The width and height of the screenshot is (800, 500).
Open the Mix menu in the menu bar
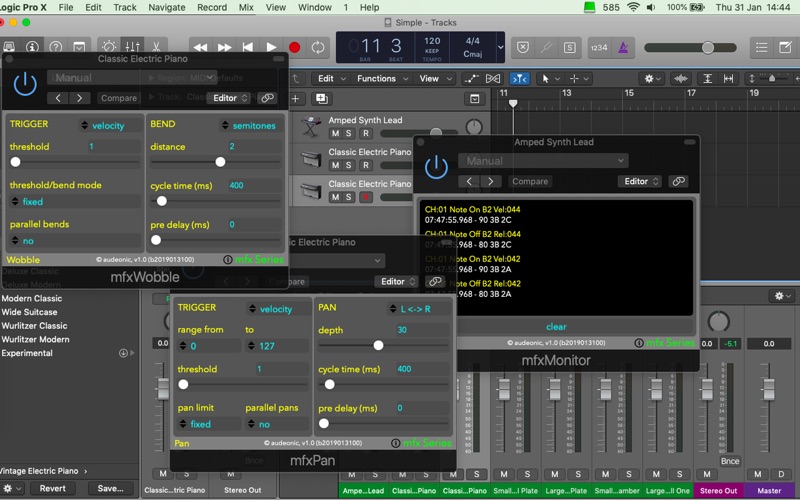pos(246,7)
